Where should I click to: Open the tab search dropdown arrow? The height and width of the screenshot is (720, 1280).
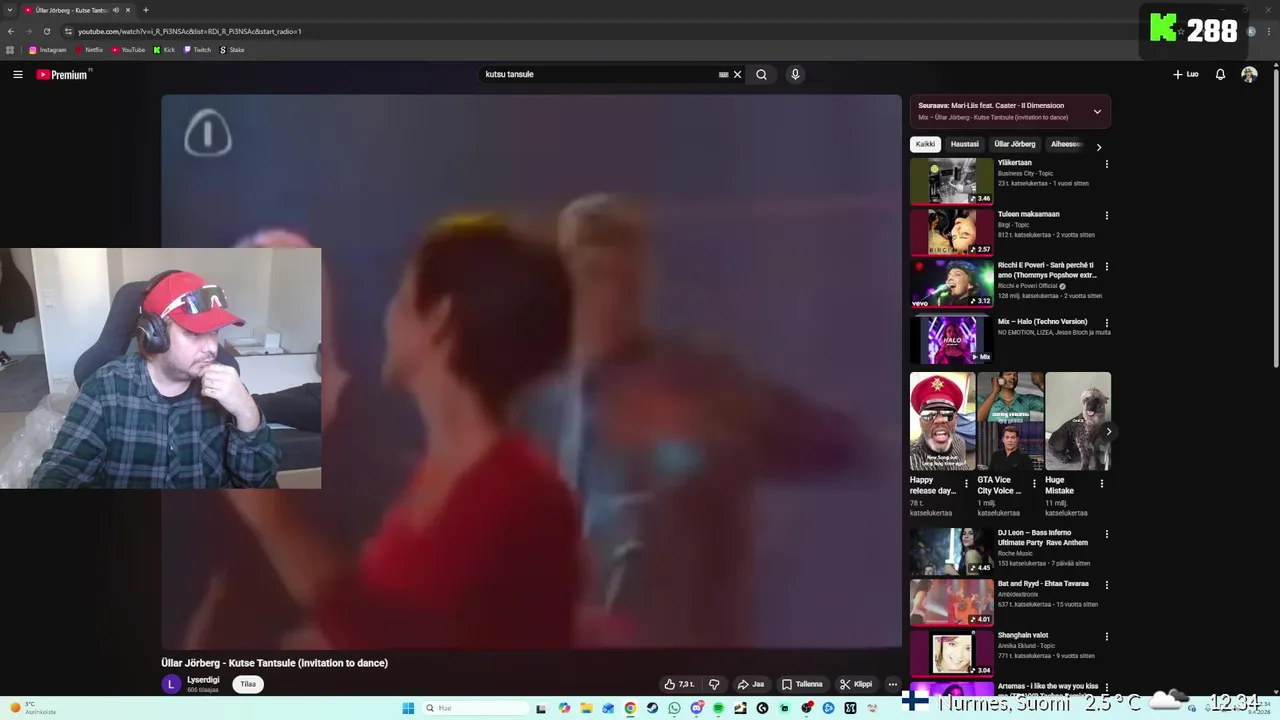[x=10, y=10]
